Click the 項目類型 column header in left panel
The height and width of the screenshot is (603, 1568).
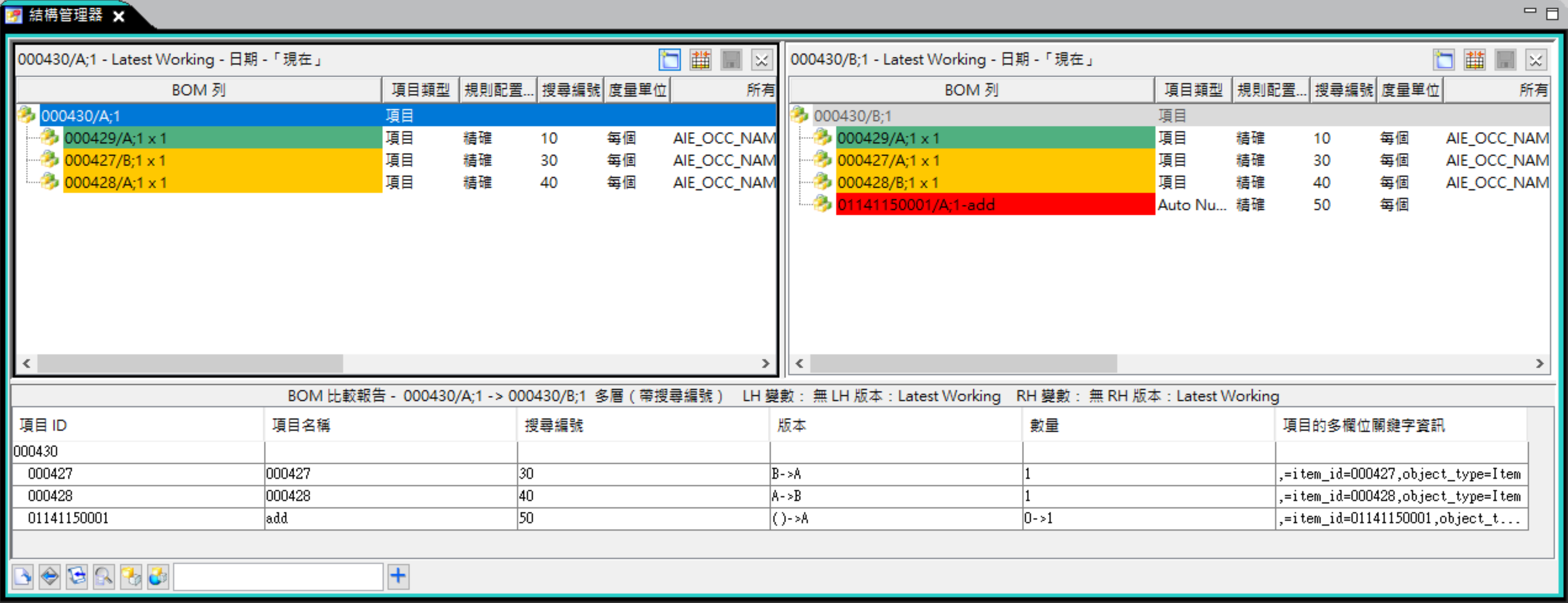point(421,90)
